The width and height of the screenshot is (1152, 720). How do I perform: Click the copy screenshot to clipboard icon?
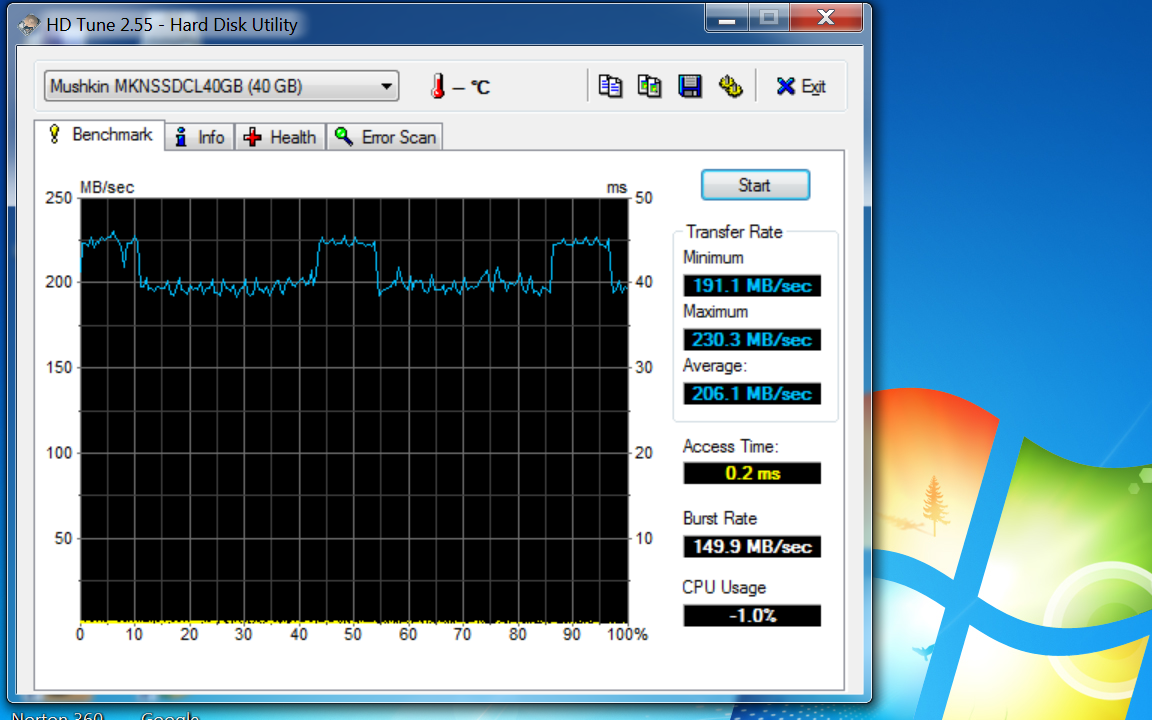click(649, 87)
